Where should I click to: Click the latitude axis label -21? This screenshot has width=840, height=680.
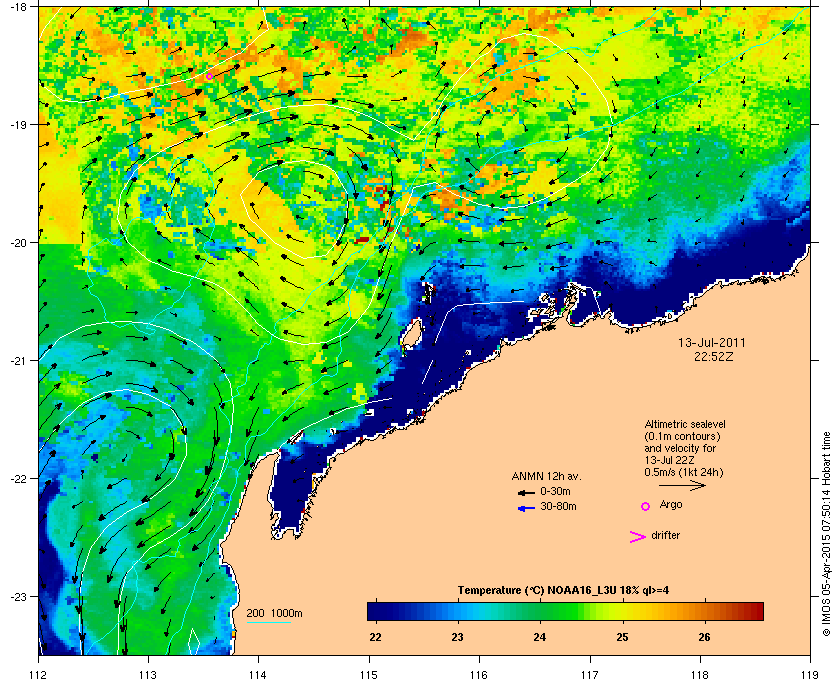pos(18,361)
